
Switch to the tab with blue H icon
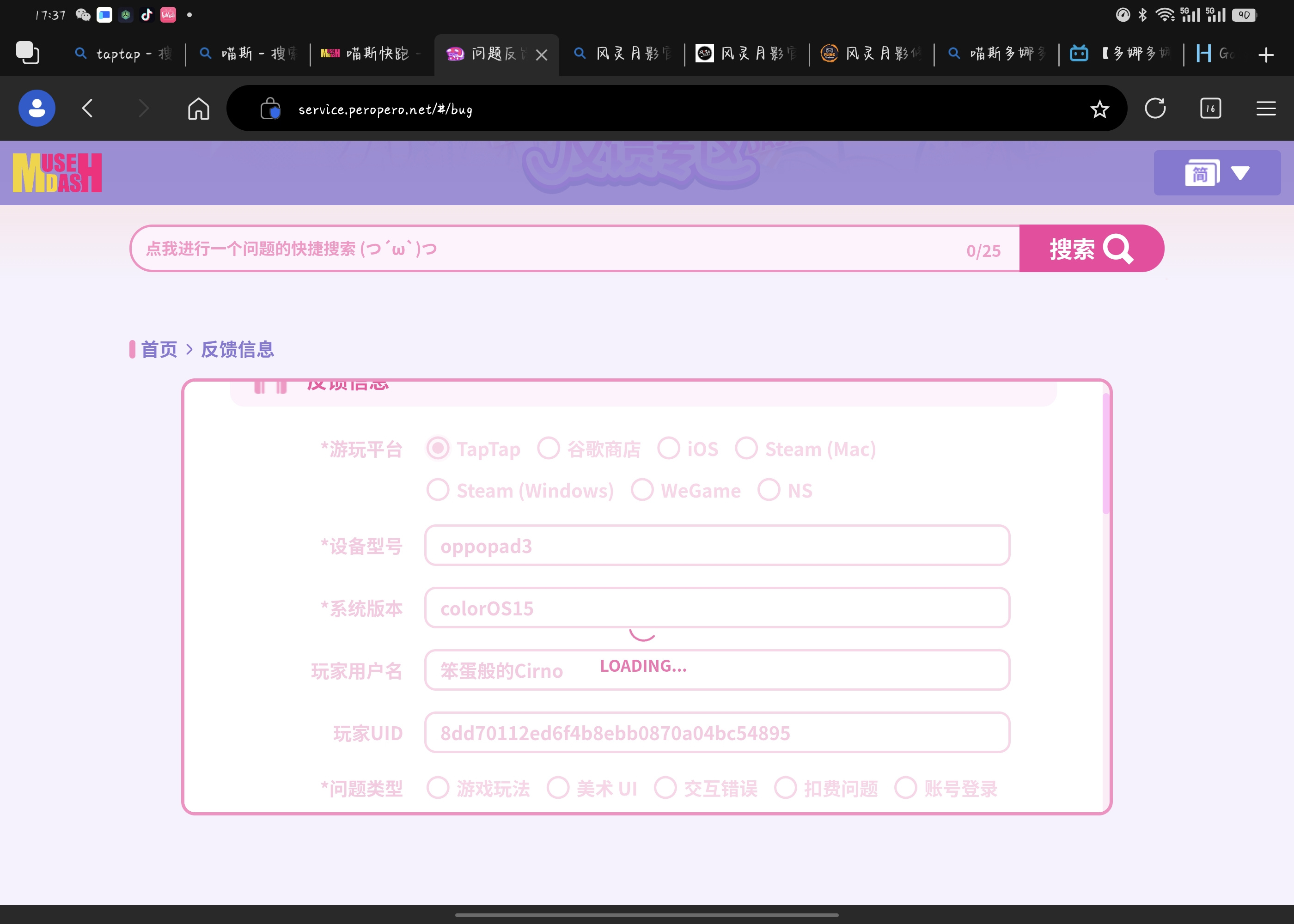(x=1216, y=55)
